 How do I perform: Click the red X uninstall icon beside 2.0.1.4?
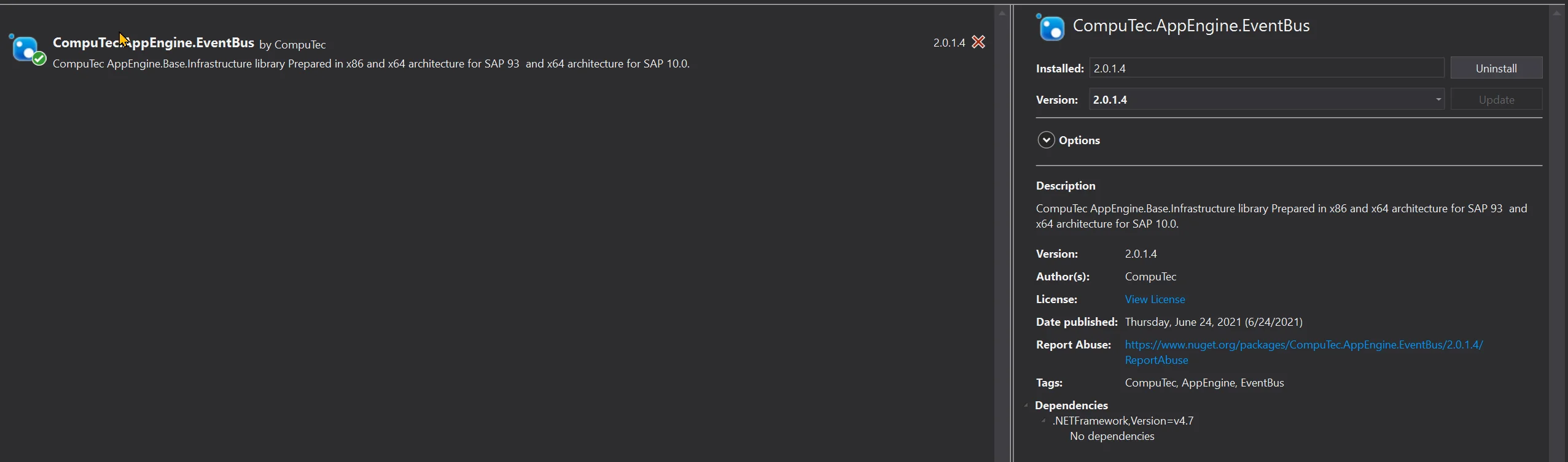[979, 42]
